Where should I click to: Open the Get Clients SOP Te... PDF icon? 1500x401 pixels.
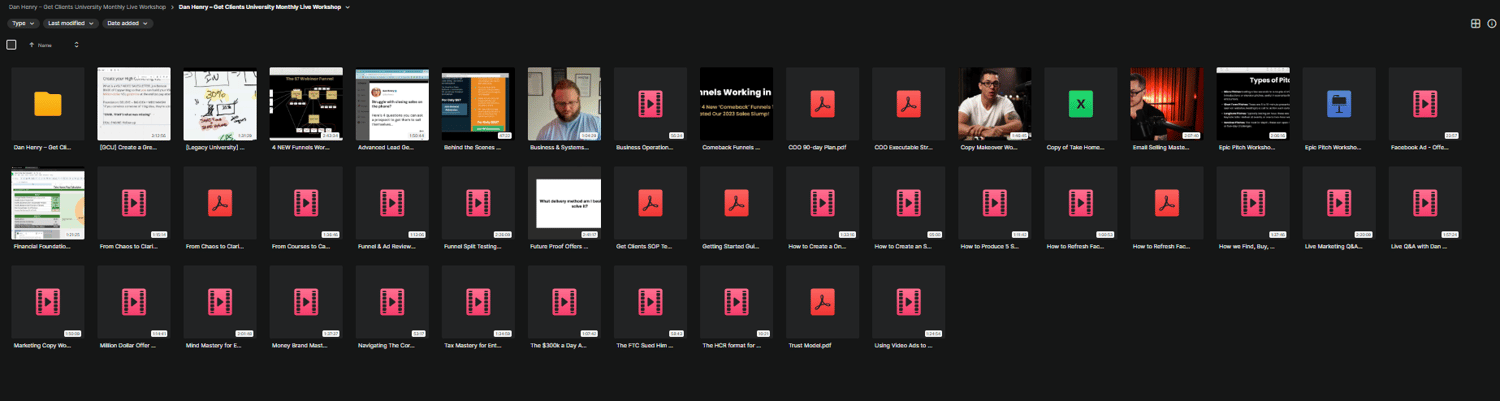point(650,203)
